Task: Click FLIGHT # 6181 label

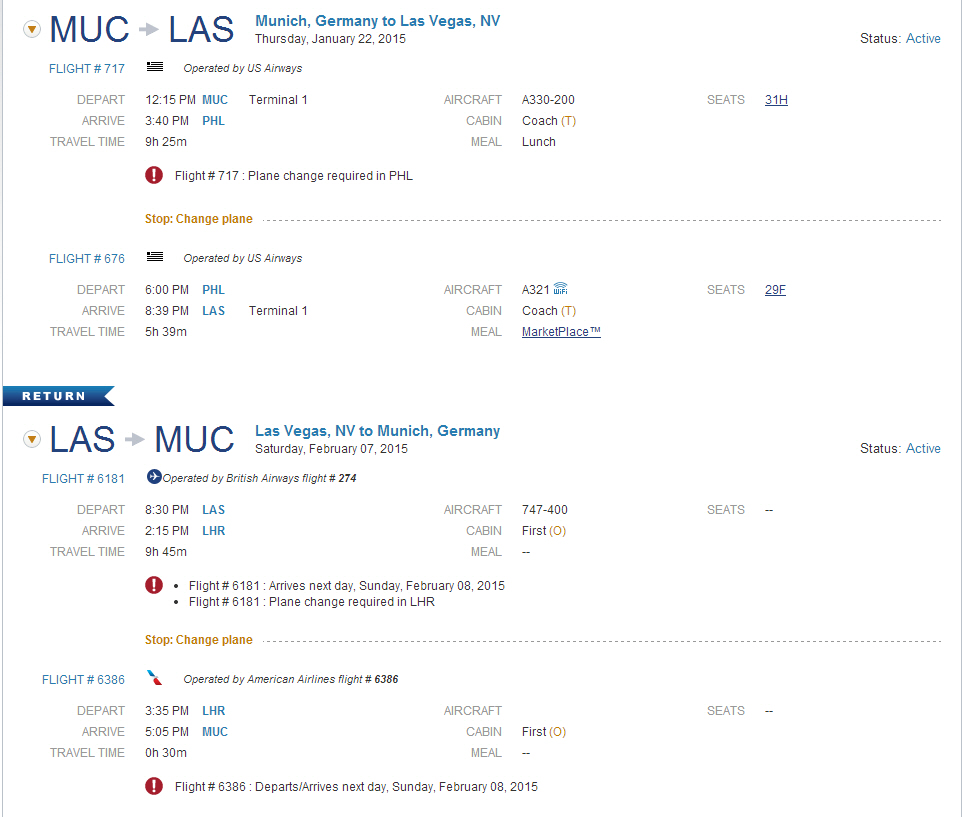Action: pyautogui.click(x=83, y=478)
